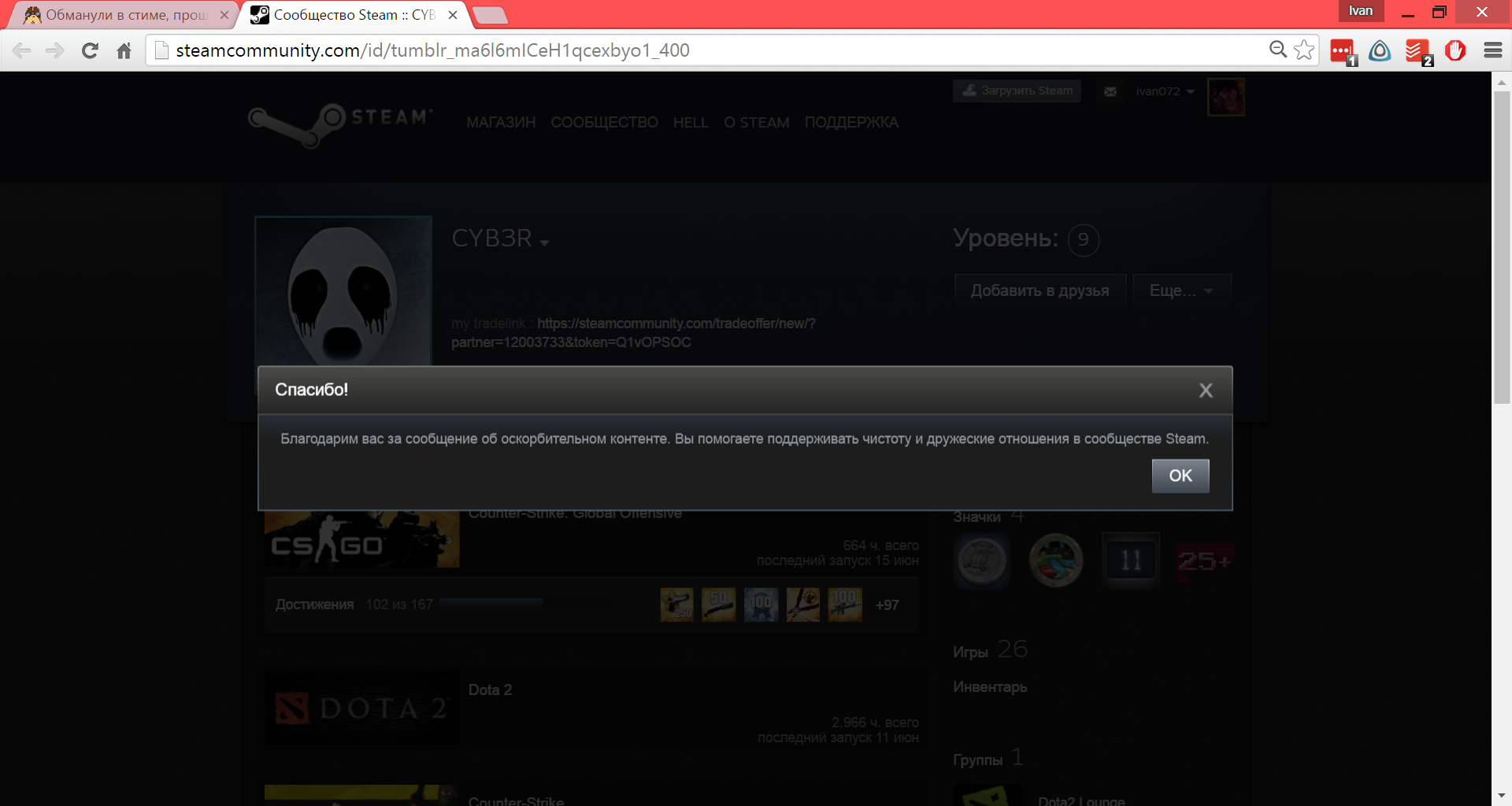Open the HELL menu item
Screen dimensions: 1512x806
[x=691, y=123]
